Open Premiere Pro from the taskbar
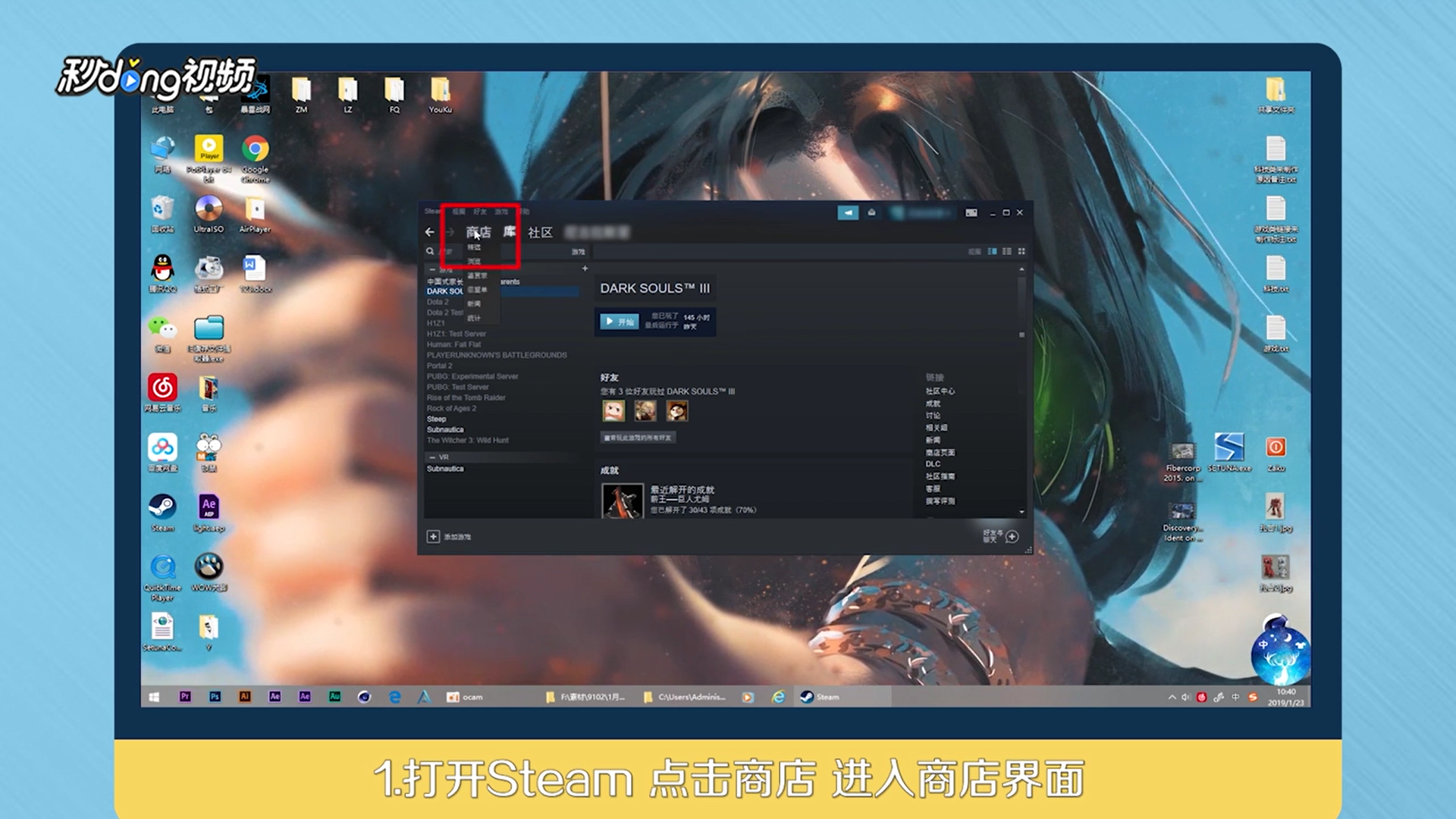 coord(185,697)
